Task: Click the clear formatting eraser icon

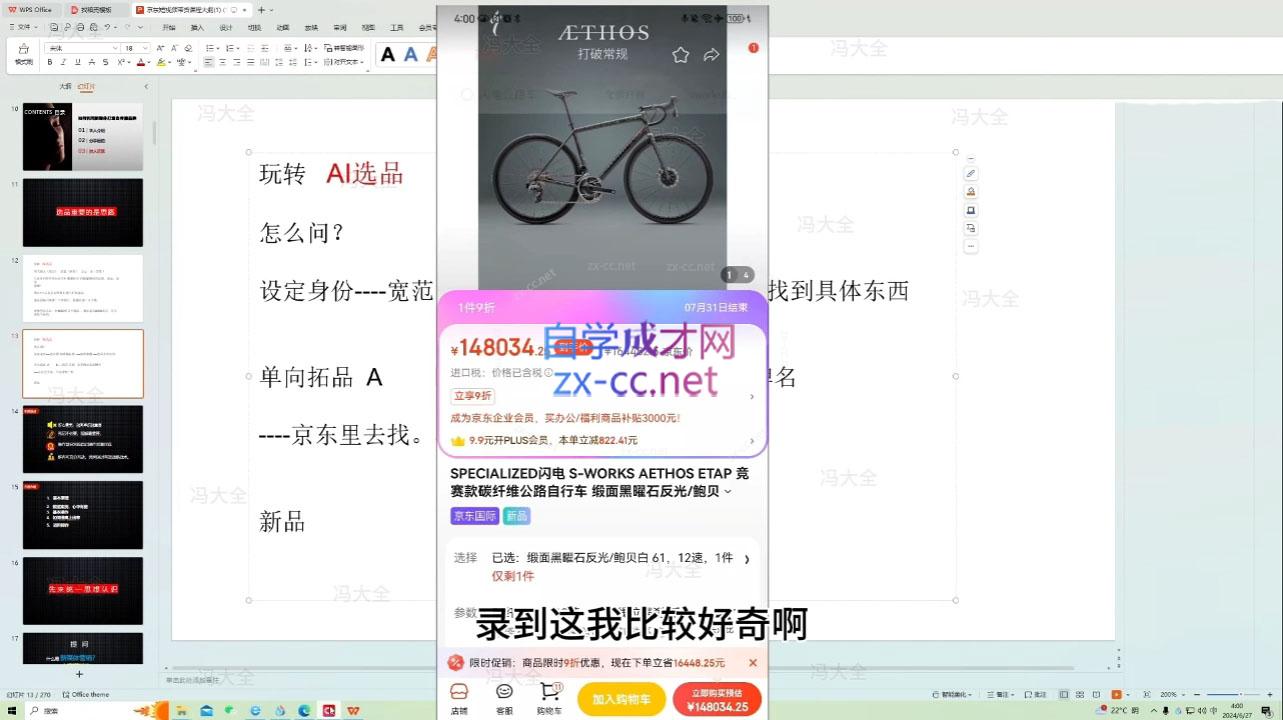Action: [x=188, y=48]
